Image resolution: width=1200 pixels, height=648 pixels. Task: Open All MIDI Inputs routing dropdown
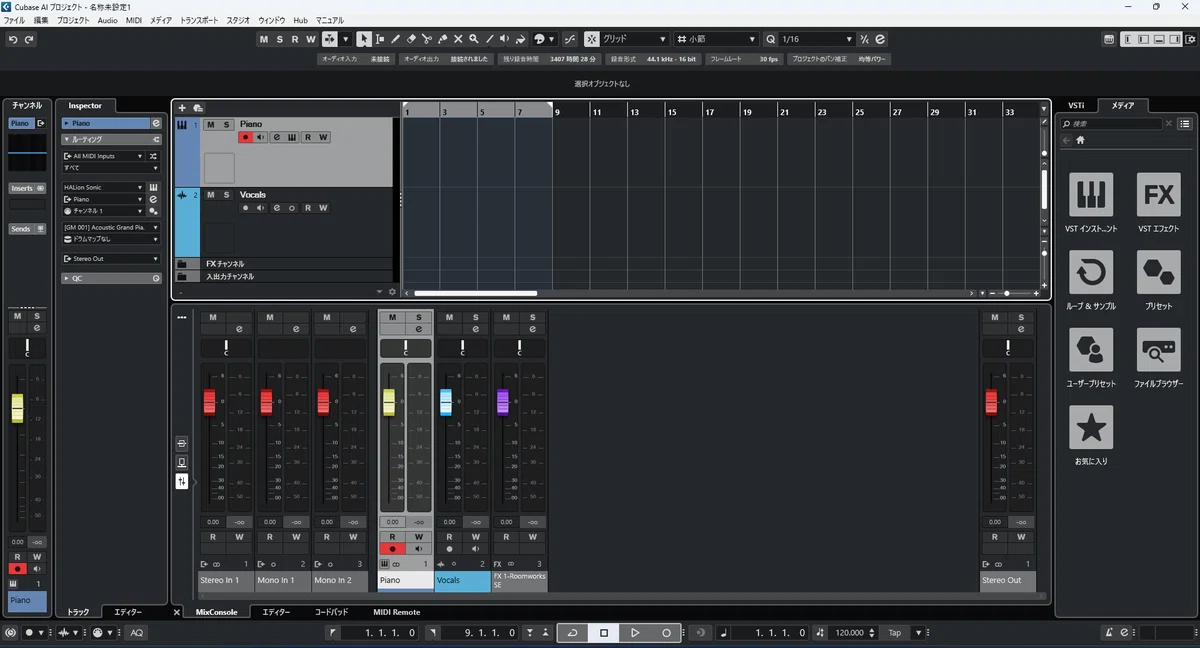103,156
